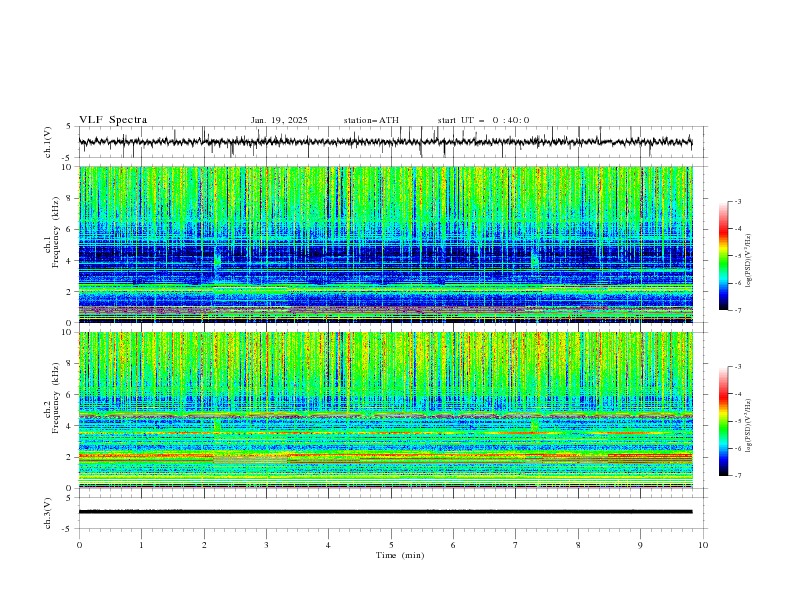Click the '6' kHz tick of ch.2 spectrogram
This screenshot has width=792, height=612.
[x=70, y=395]
